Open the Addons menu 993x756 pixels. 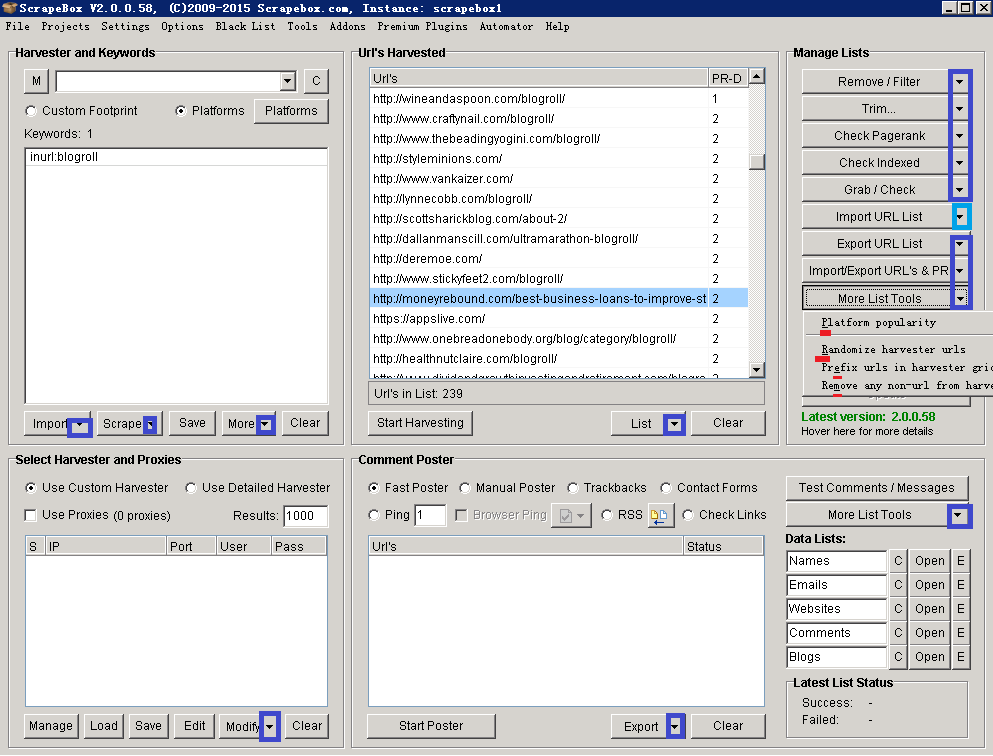347,27
